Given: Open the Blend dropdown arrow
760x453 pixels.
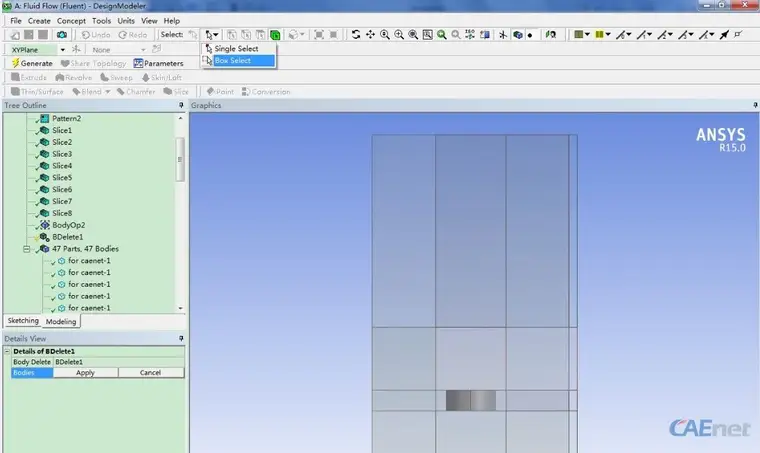Looking at the screenshot, I should pyautogui.click(x=108, y=92).
